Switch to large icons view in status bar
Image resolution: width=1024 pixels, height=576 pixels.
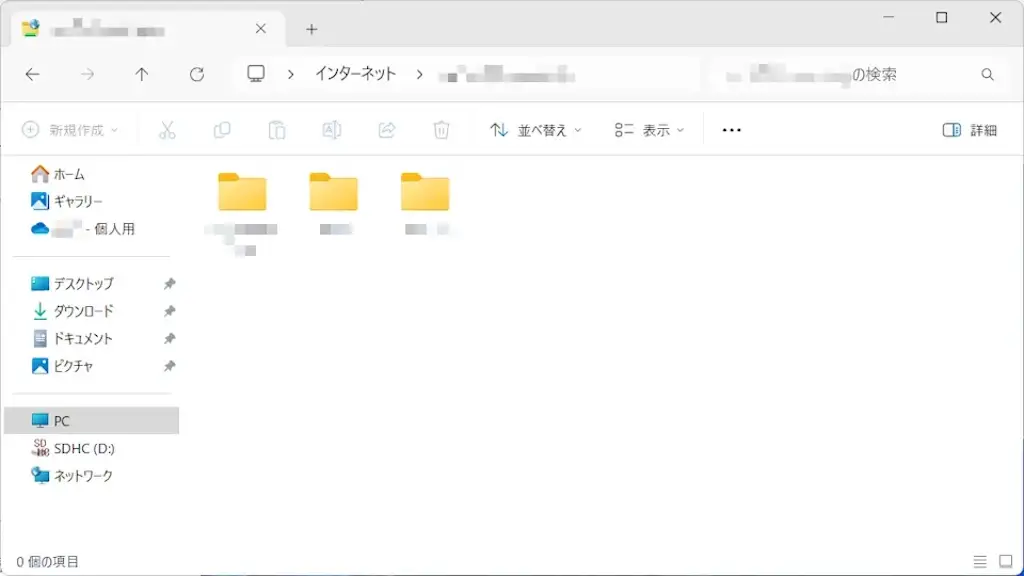pyautogui.click(x=1006, y=562)
